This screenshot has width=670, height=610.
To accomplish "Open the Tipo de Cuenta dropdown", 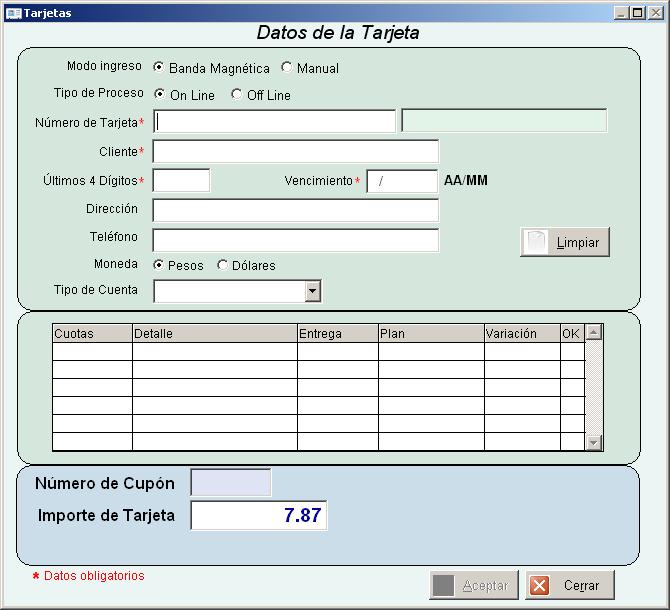I will point(312,291).
